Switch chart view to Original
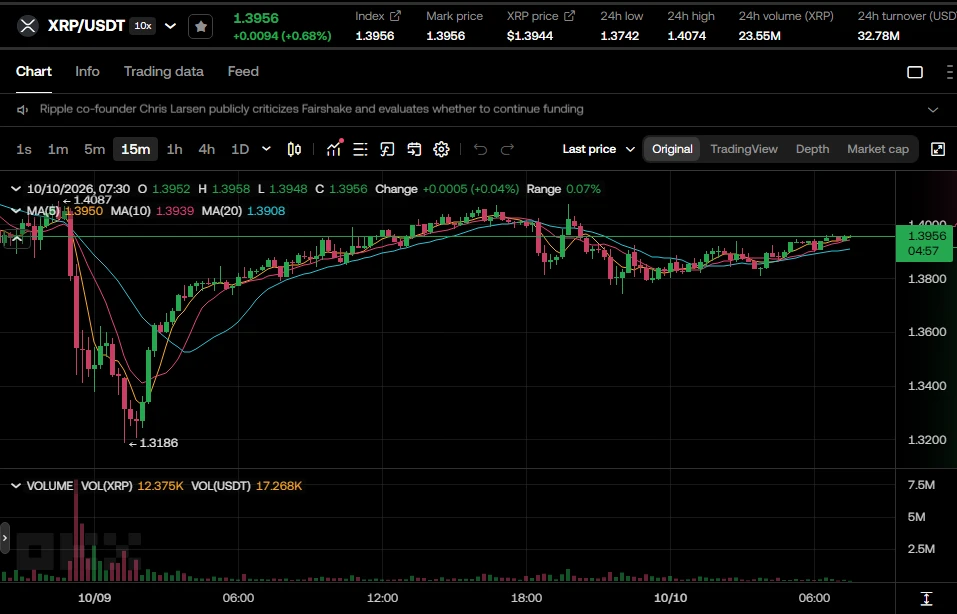957x614 pixels. pos(672,149)
